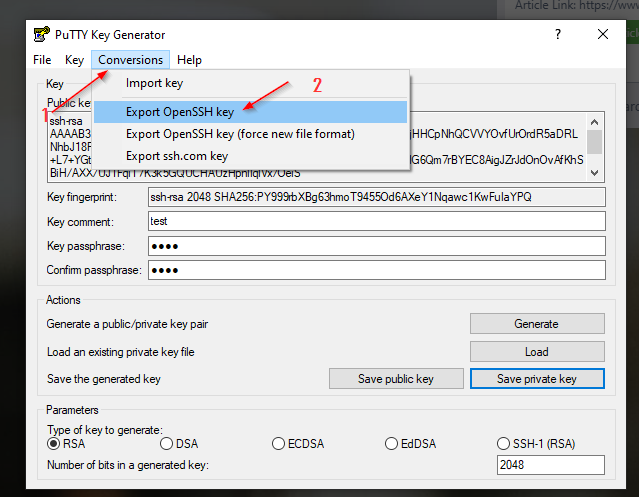This screenshot has width=639, height=497.
Task: Click the Confirm passphrase field
Action: tap(377, 270)
